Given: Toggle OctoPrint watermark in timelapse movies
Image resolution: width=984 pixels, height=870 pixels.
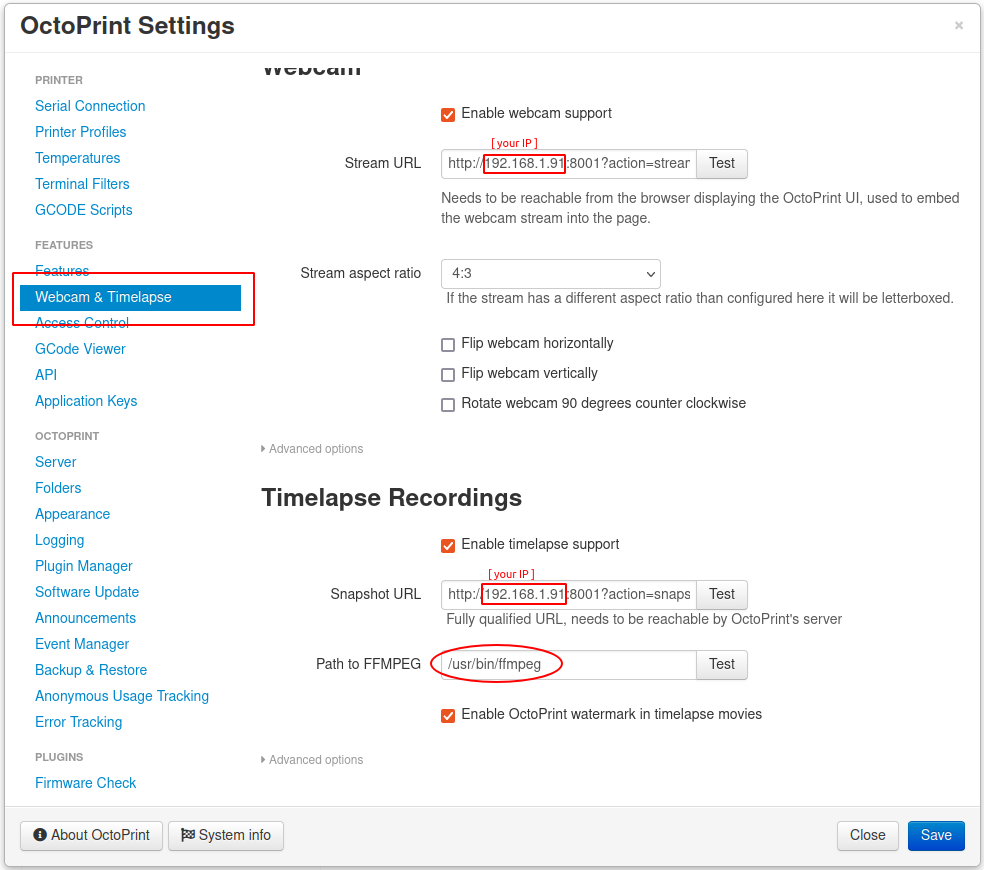Looking at the screenshot, I should pyautogui.click(x=448, y=716).
